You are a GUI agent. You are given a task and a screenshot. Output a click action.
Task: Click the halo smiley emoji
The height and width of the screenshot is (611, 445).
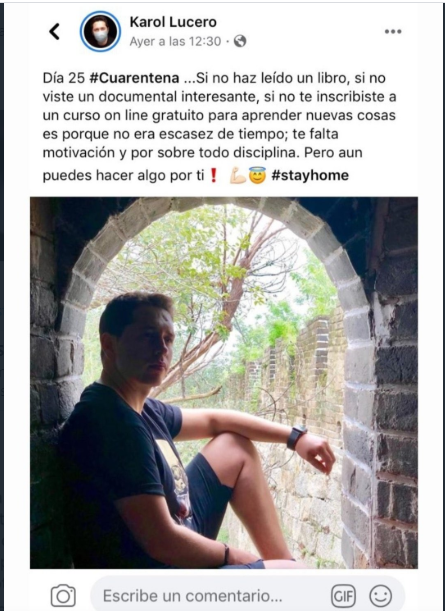click(257, 175)
